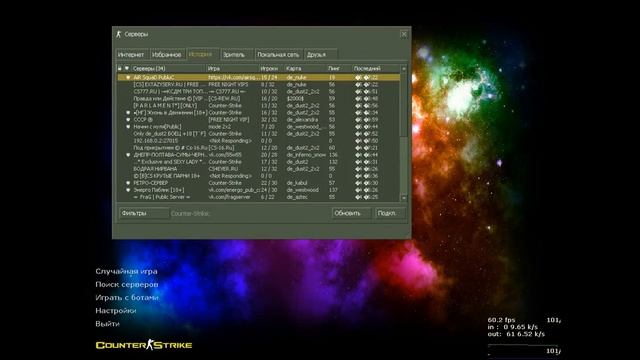Select the AIR SquaD server row
The height and width of the screenshot is (360, 640).
pos(258,78)
